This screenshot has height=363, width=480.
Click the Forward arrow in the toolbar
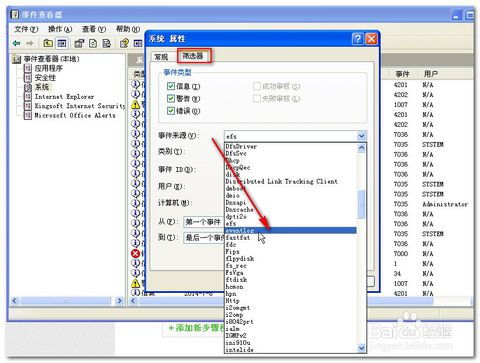pyautogui.click(x=30, y=43)
